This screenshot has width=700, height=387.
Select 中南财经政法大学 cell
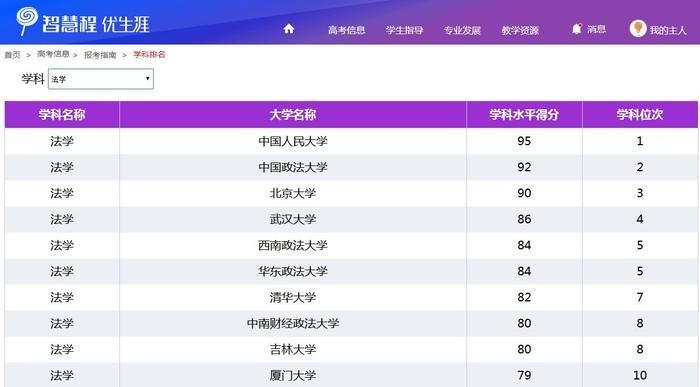coord(293,323)
